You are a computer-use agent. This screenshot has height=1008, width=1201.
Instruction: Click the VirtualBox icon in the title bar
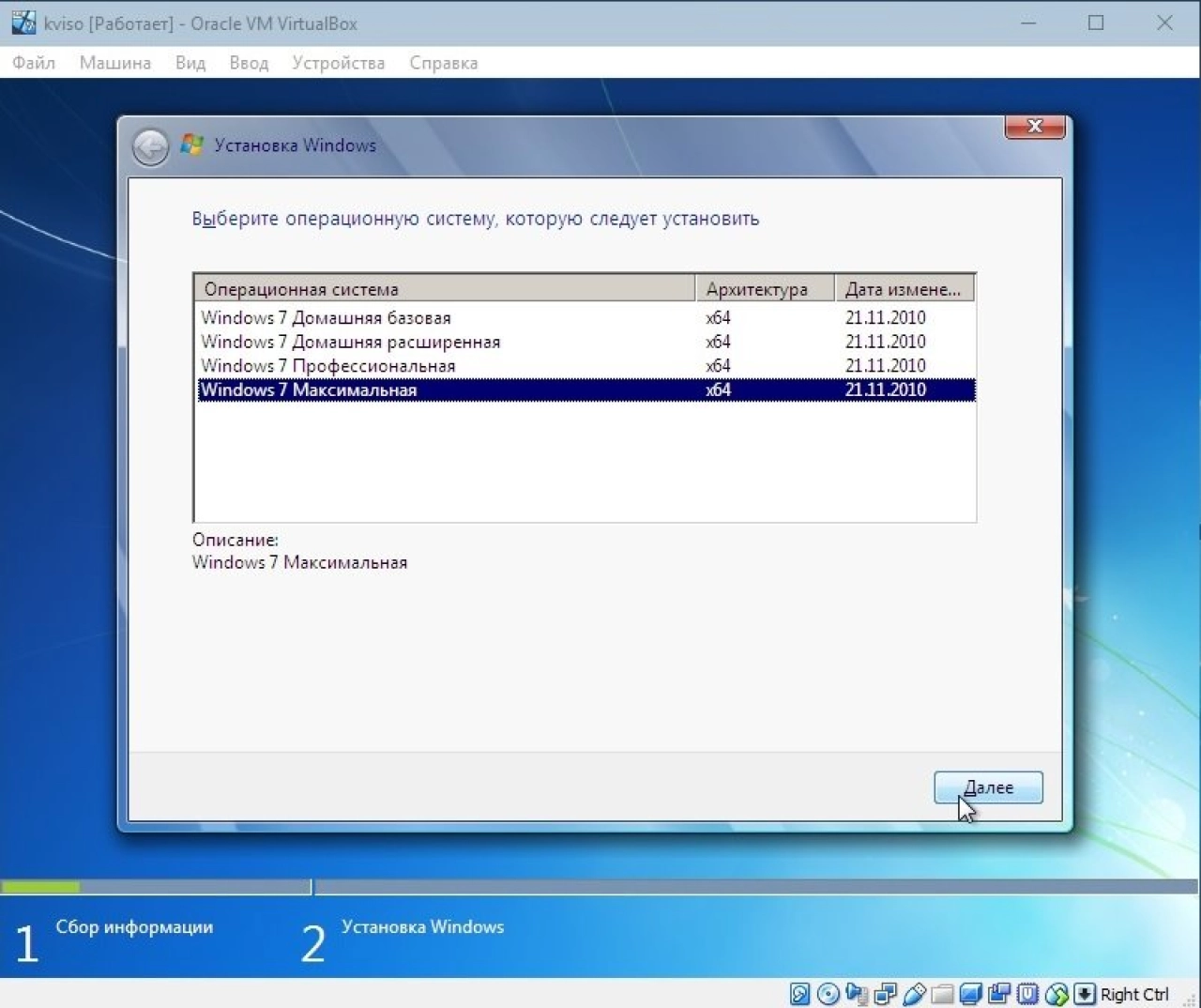point(23,23)
